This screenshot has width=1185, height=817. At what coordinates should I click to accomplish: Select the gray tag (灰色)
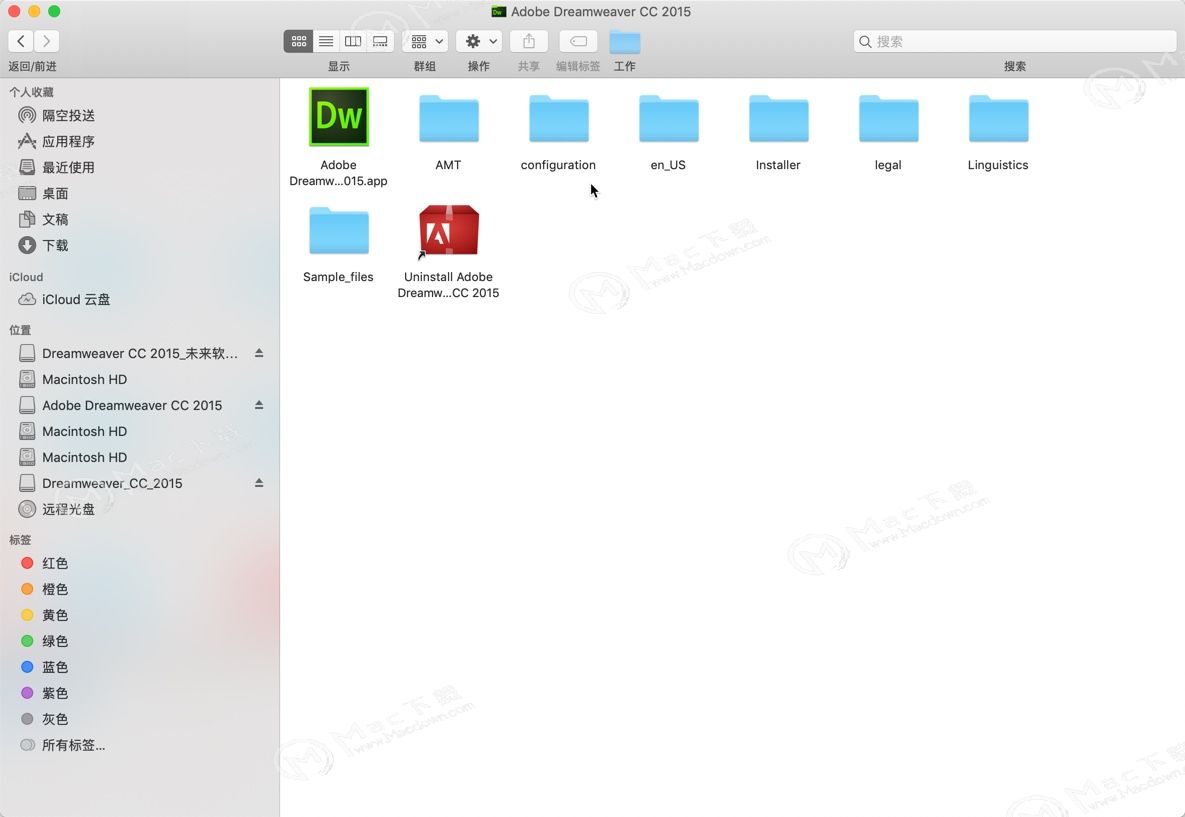(x=44, y=719)
